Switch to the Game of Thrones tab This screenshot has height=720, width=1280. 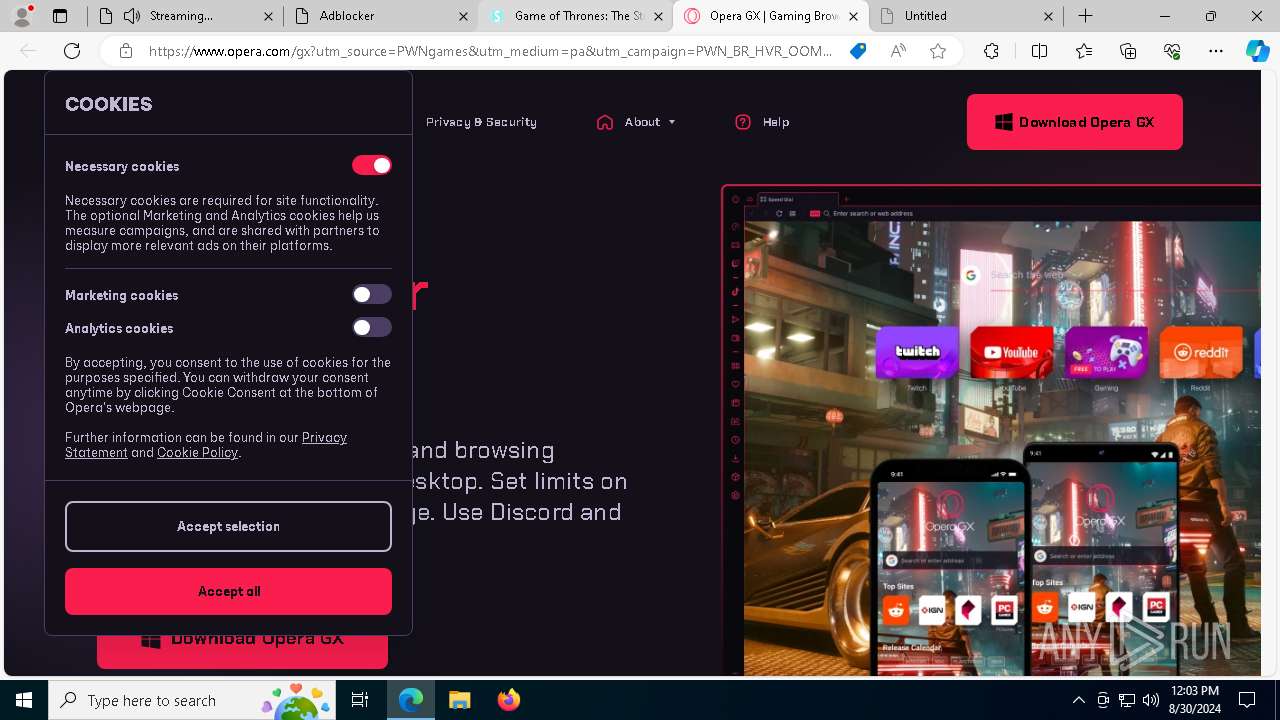click(575, 16)
